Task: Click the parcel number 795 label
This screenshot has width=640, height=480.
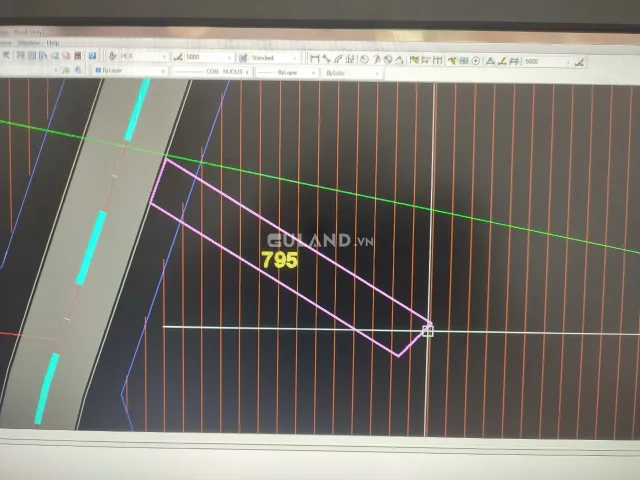Action: click(x=280, y=260)
